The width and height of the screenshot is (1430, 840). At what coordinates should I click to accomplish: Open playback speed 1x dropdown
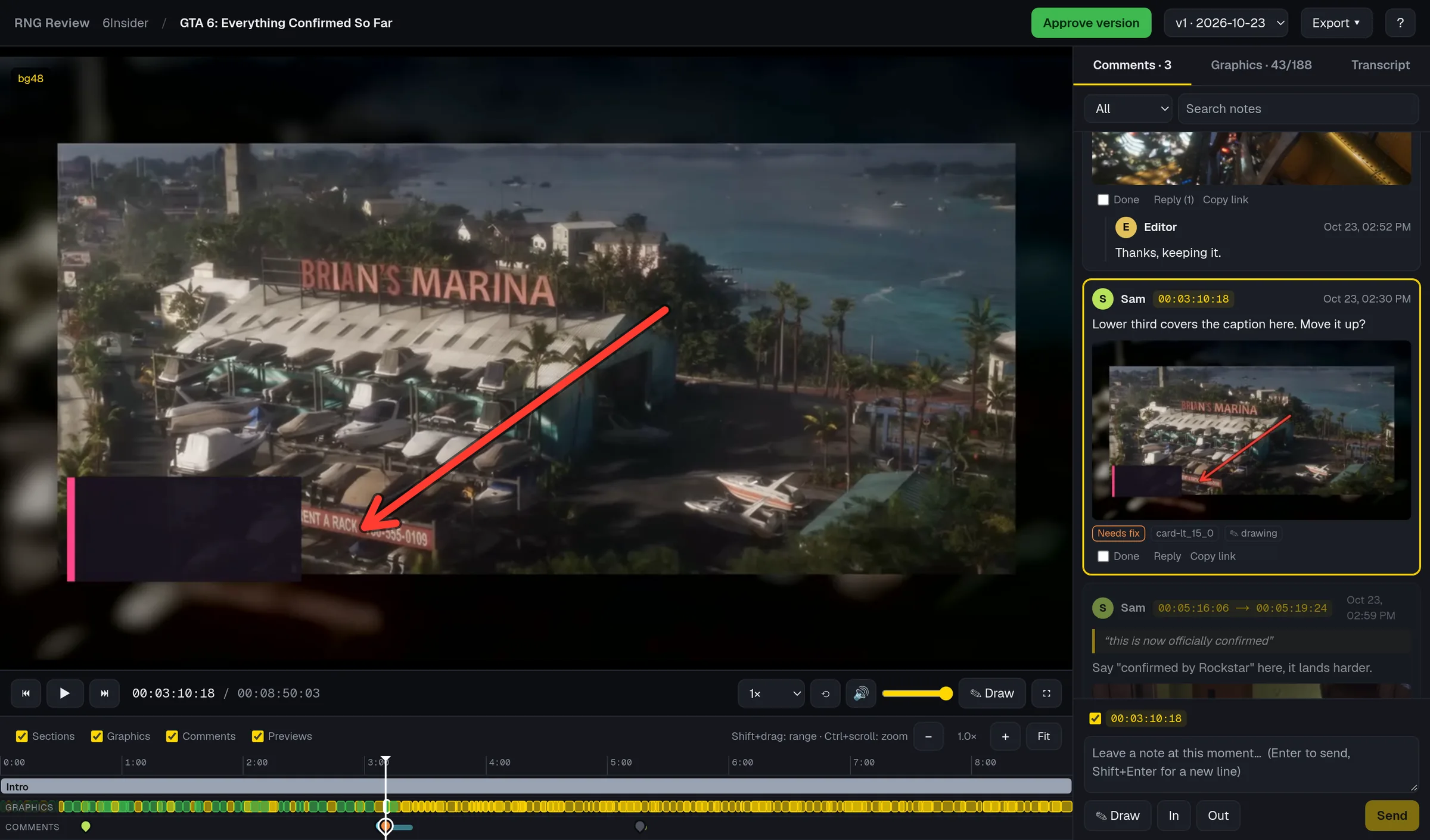[x=771, y=693]
